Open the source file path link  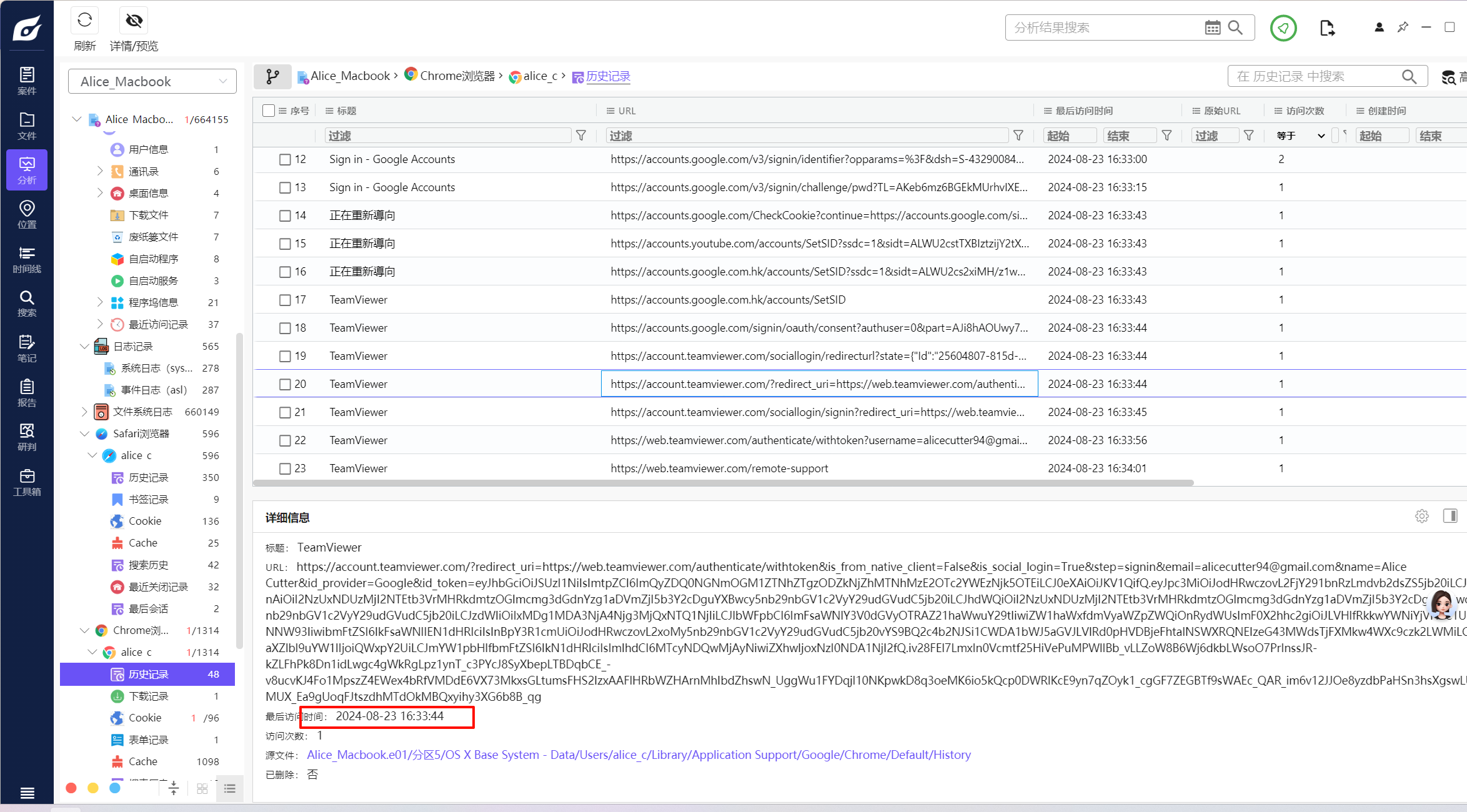(639, 755)
